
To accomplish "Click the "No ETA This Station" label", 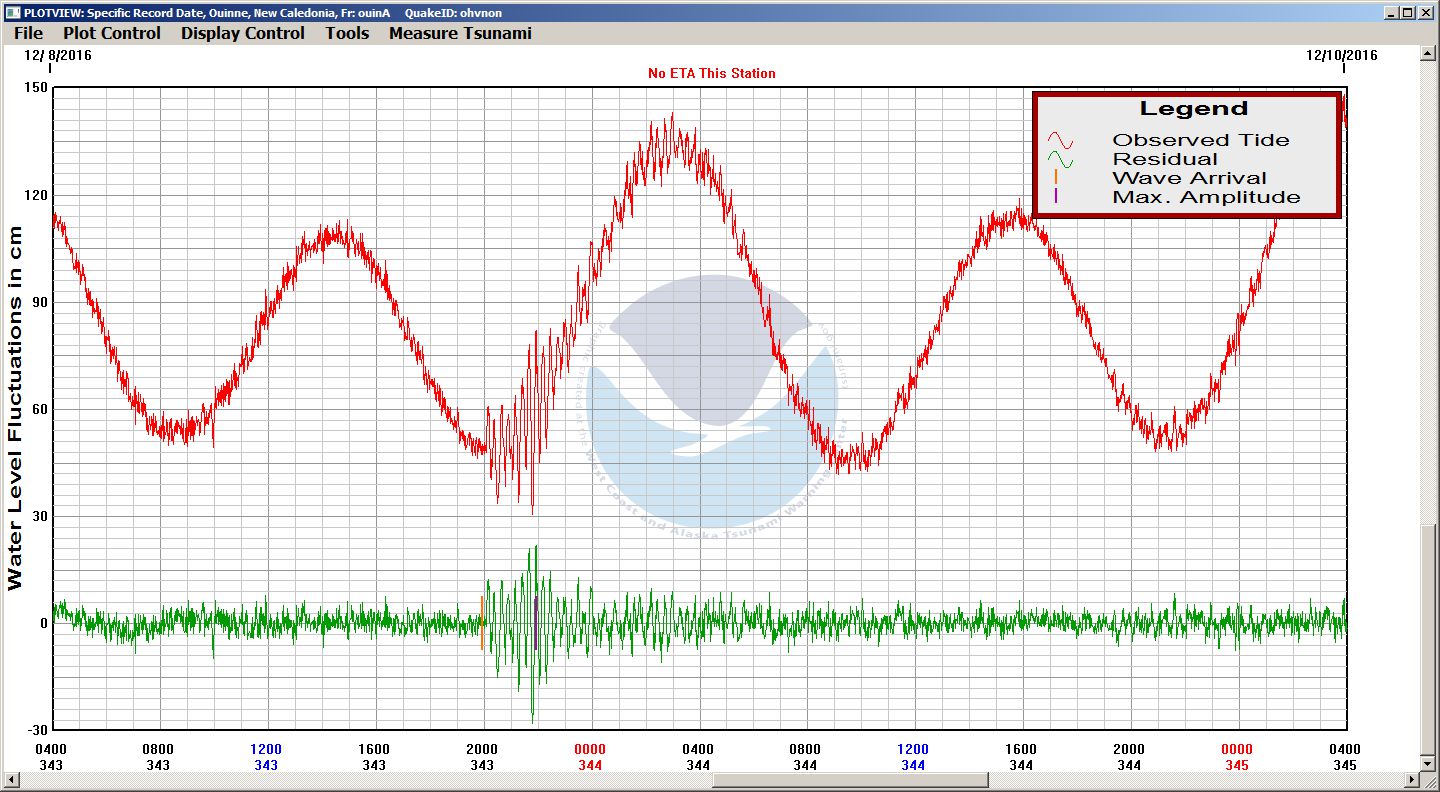I will [711, 73].
